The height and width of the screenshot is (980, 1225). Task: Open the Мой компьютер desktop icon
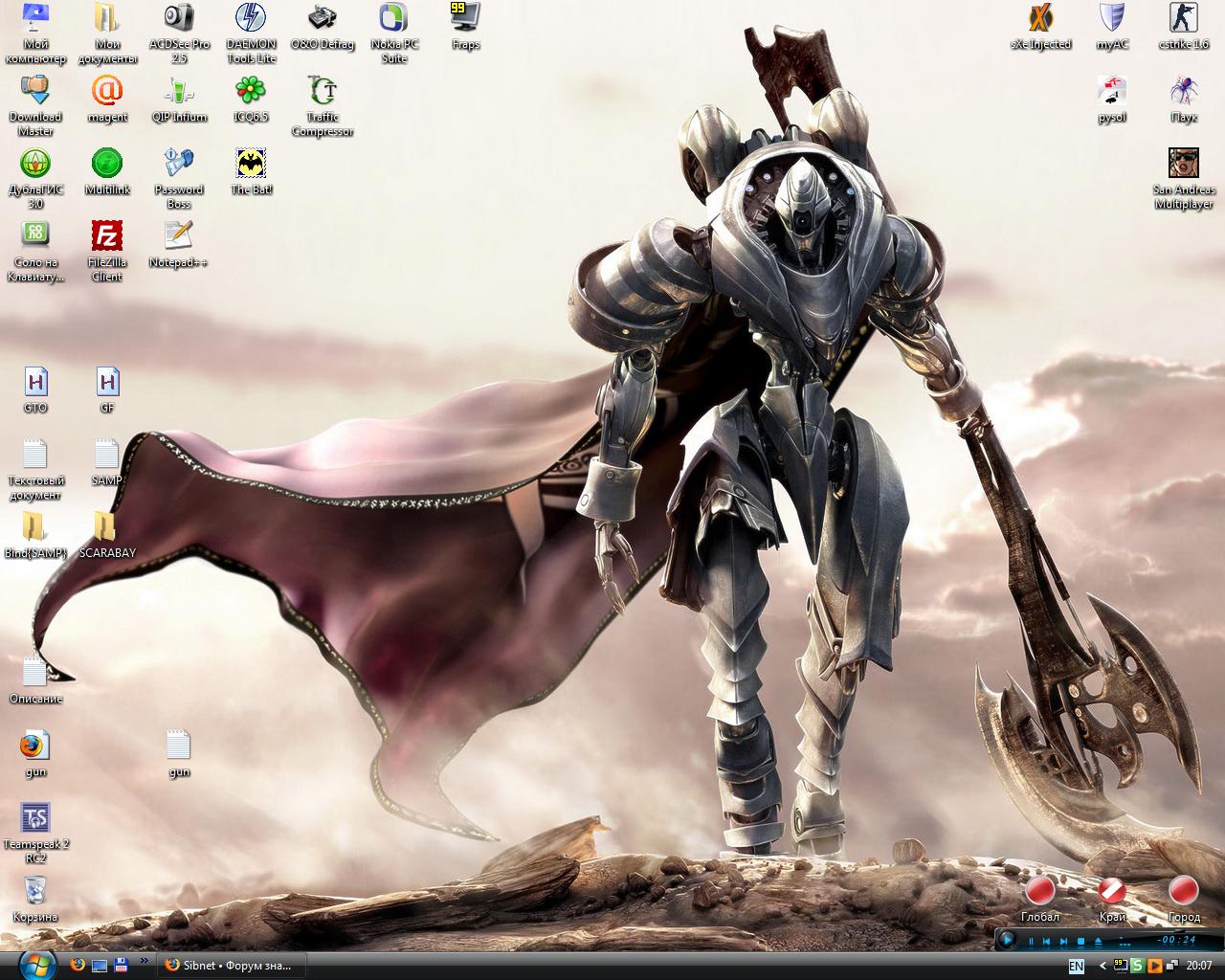[35, 33]
